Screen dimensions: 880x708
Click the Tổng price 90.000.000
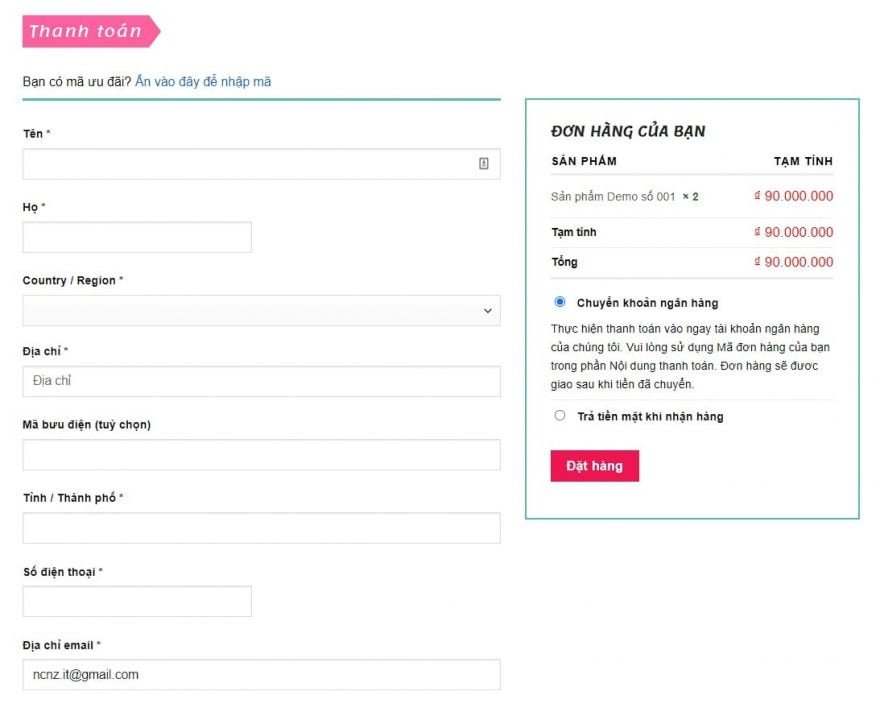click(x=794, y=262)
